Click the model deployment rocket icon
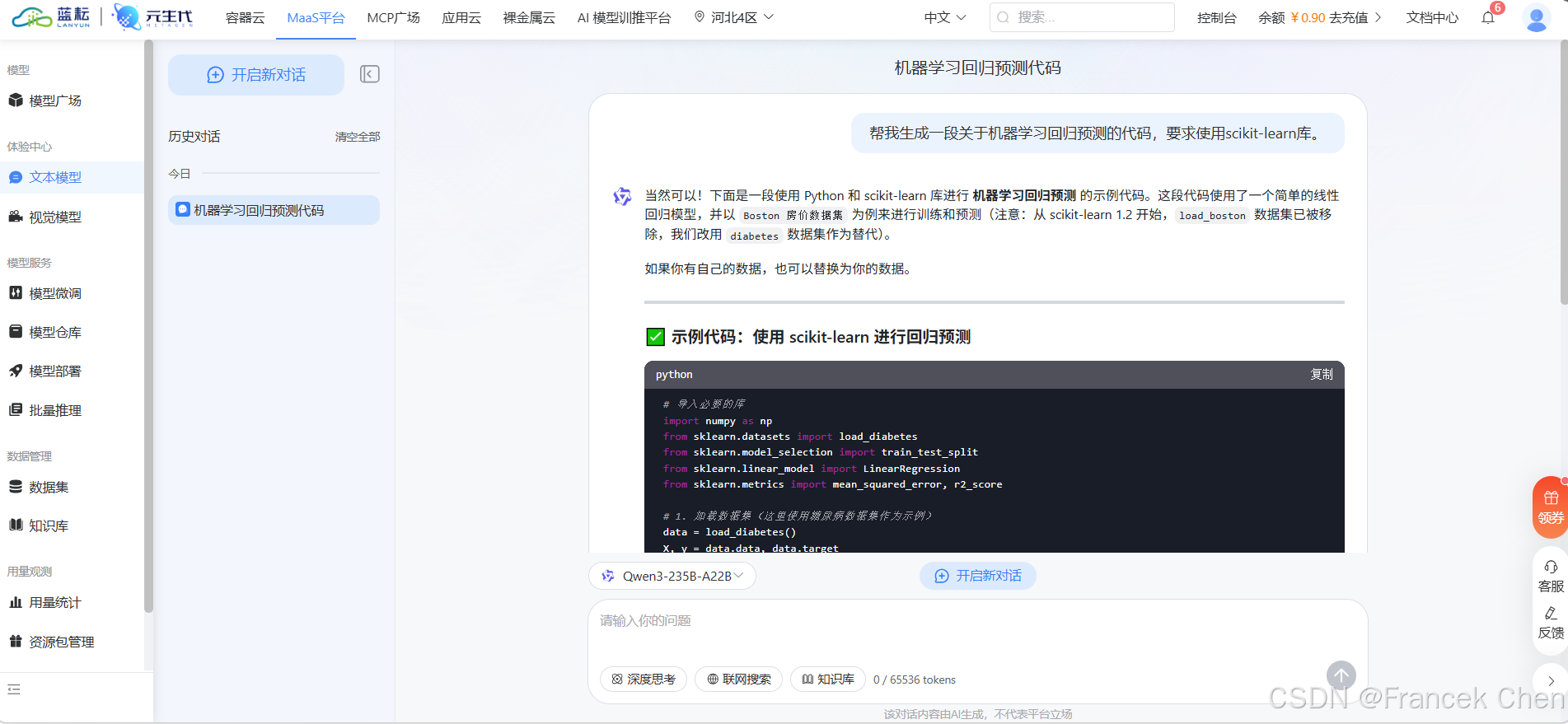1568x724 pixels. tap(16, 371)
